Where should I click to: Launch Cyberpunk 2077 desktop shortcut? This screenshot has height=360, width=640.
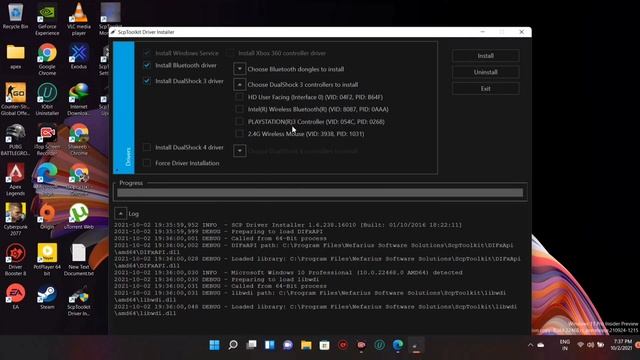coord(16,219)
